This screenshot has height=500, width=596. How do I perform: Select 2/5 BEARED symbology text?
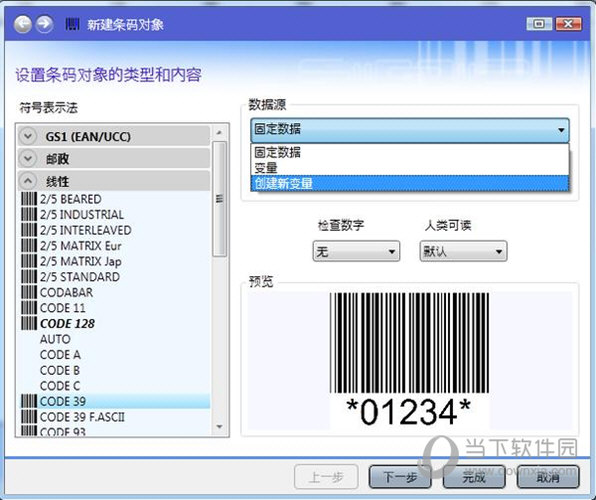point(71,199)
